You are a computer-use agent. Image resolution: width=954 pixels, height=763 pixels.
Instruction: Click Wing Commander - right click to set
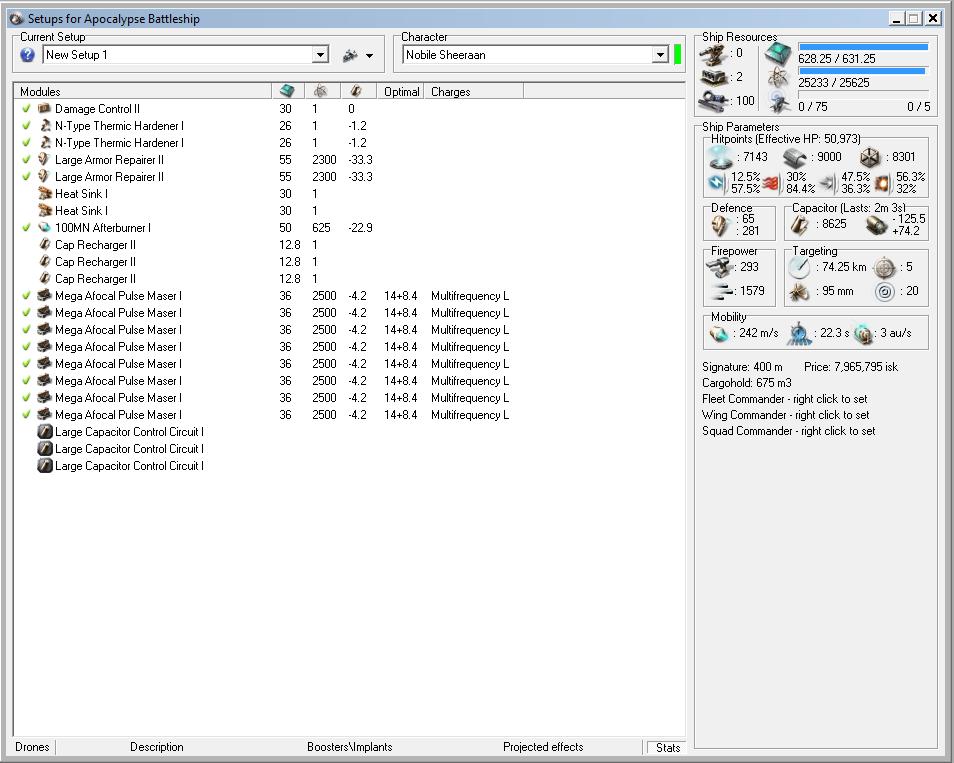point(785,415)
